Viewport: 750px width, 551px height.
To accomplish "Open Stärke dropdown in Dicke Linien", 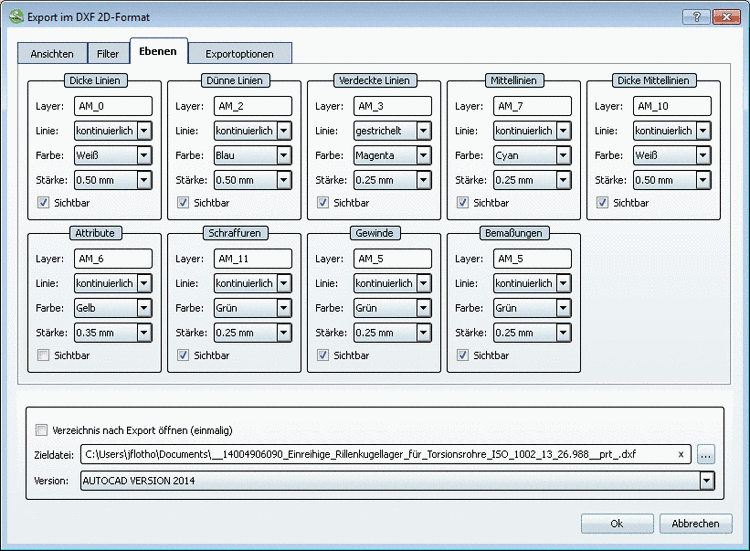I will tap(113, 180).
